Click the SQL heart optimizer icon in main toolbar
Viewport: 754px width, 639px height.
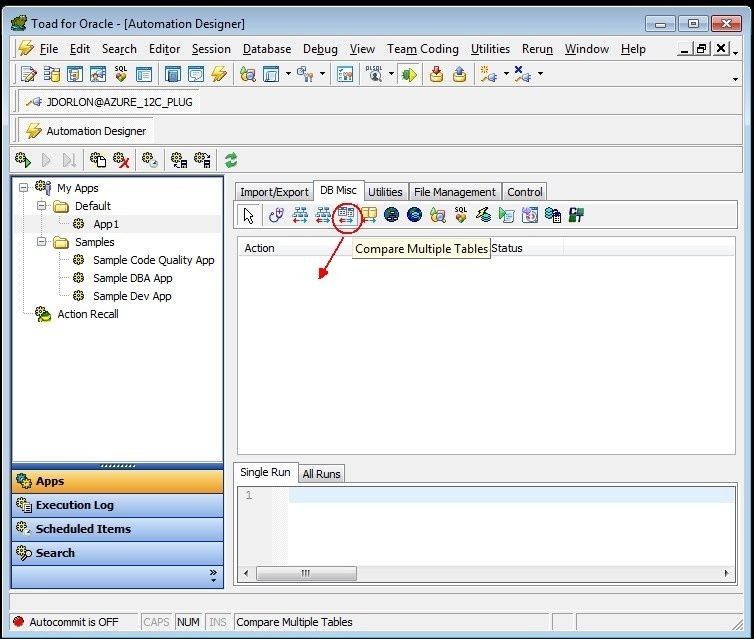pos(121,74)
